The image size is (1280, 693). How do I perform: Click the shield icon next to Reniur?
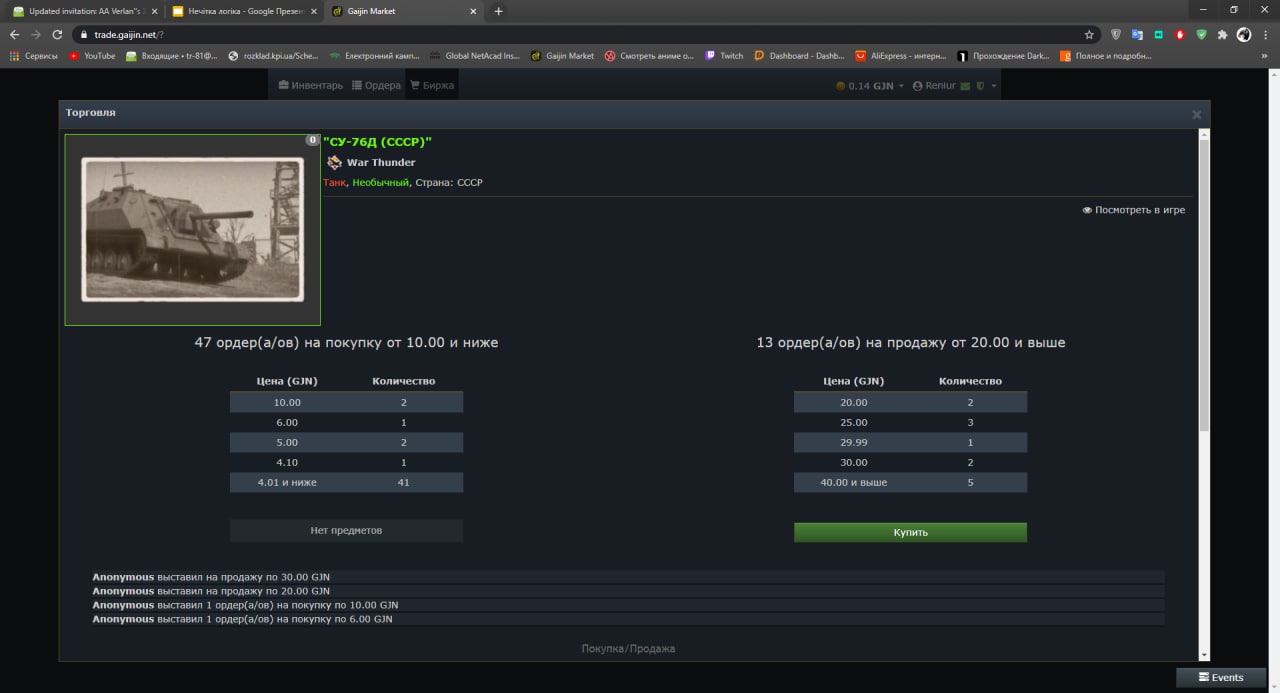(980, 86)
